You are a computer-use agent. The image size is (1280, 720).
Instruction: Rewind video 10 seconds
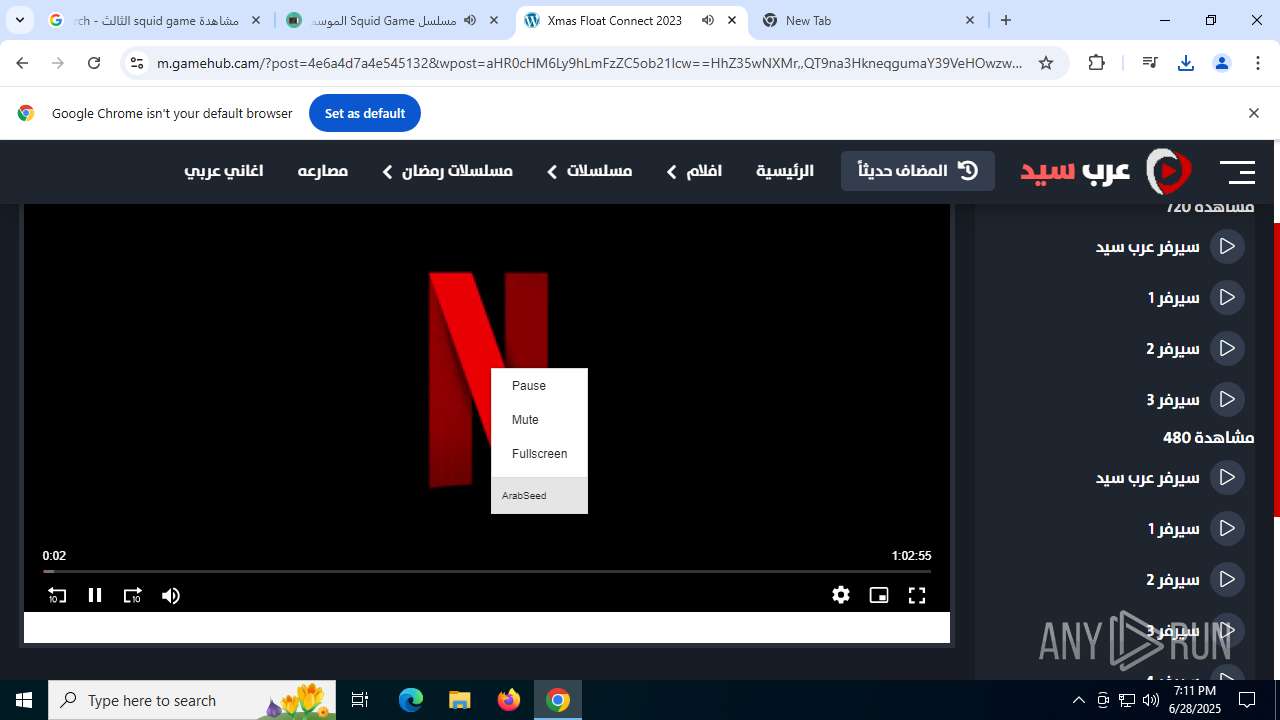point(57,595)
